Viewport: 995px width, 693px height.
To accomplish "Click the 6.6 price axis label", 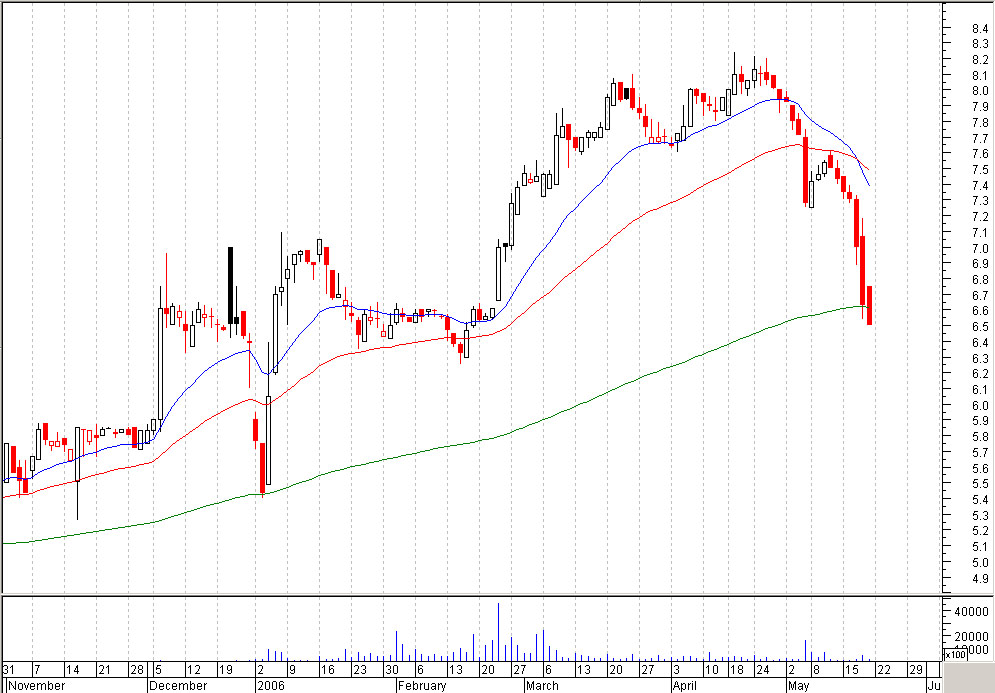I will [980, 311].
